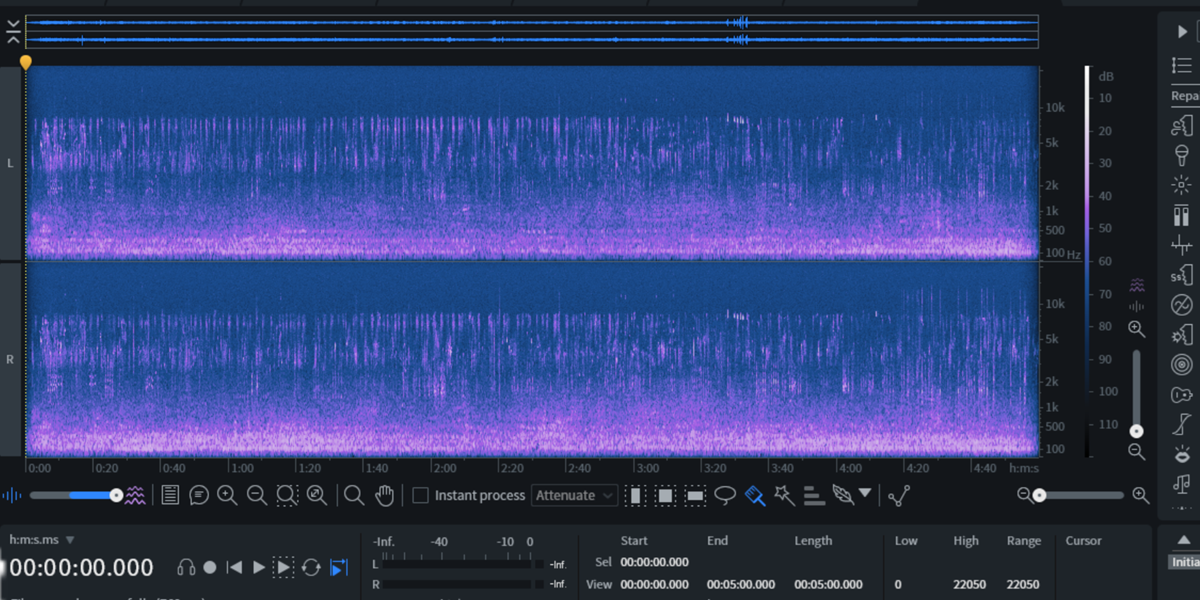Click the zoom-to-fit magnifier icon
Image resolution: width=1200 pixels, height=600 pixels.
click(x=317, y=495)
